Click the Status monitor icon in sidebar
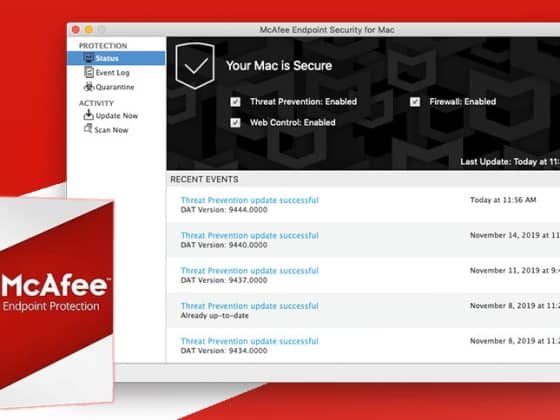Screen dimensions: 560x420 (x=89, y=58)
